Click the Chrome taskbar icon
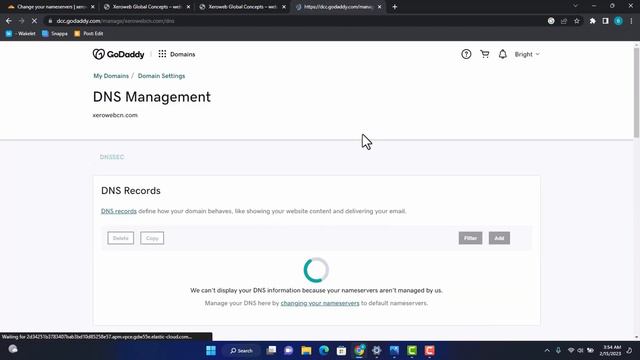This screenshot has height=360, width=640. 359,351
